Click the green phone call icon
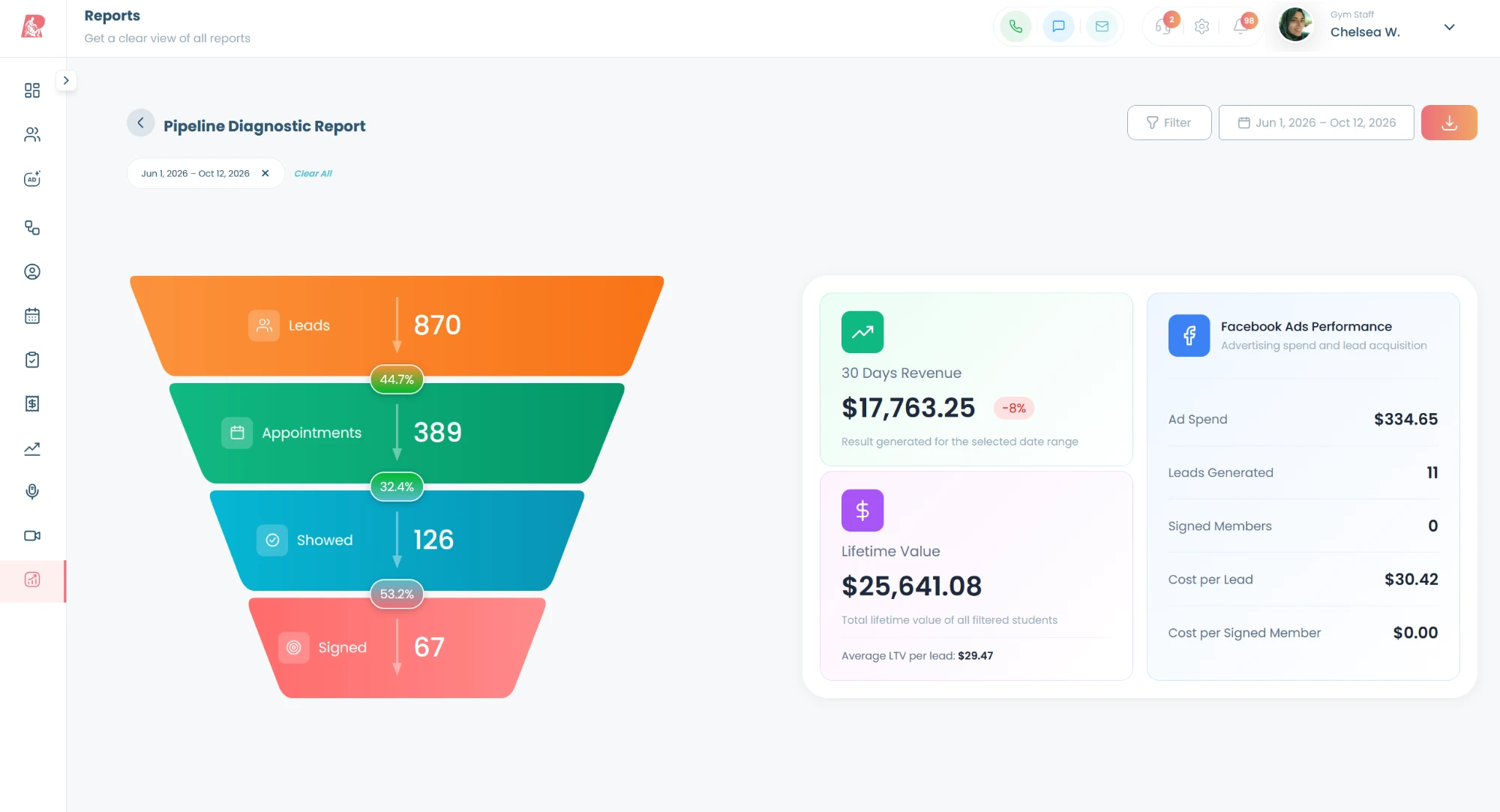The image size is (1500, 812). [1015, 27]
